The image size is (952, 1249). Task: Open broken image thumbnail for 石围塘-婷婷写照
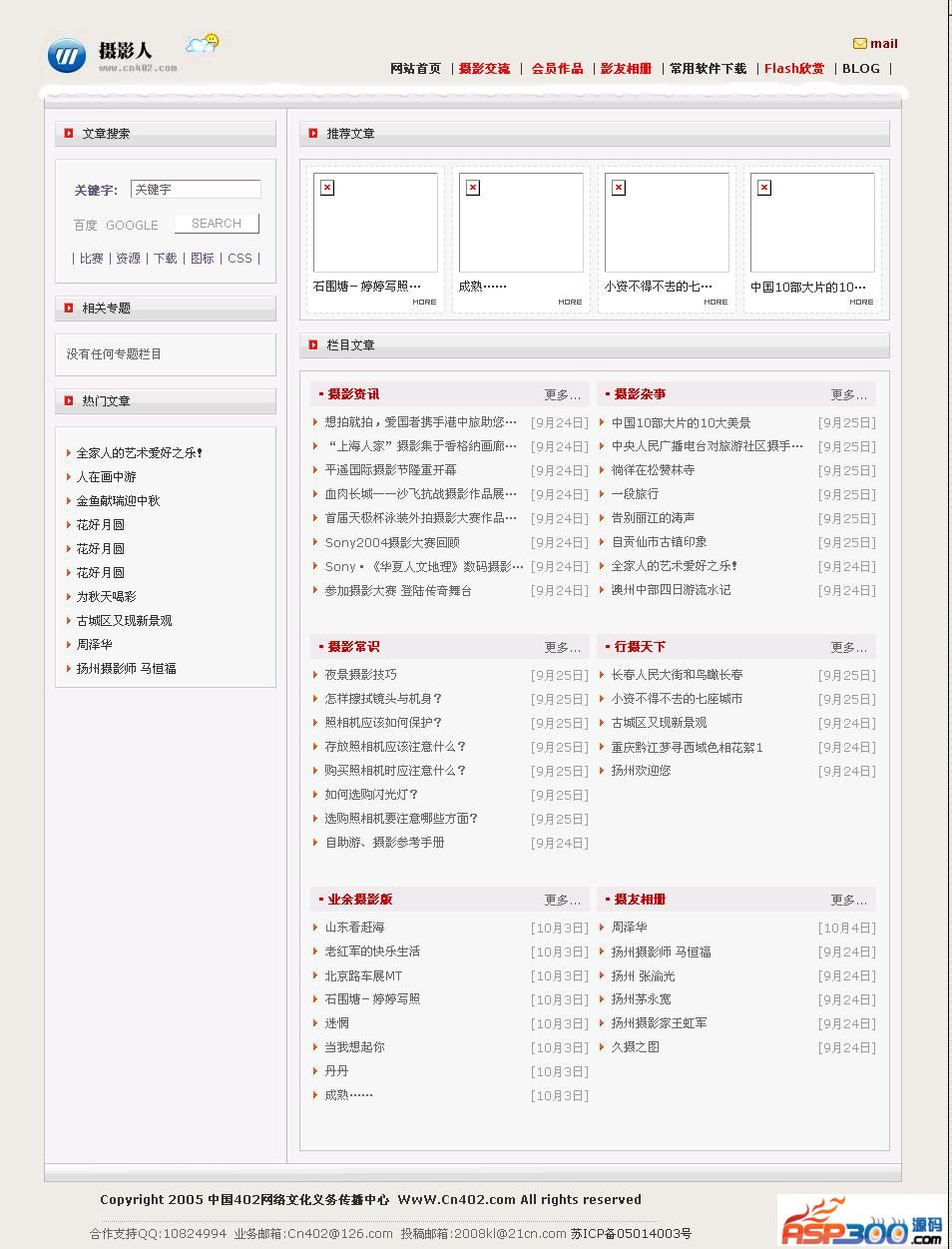tap(375, 223)
